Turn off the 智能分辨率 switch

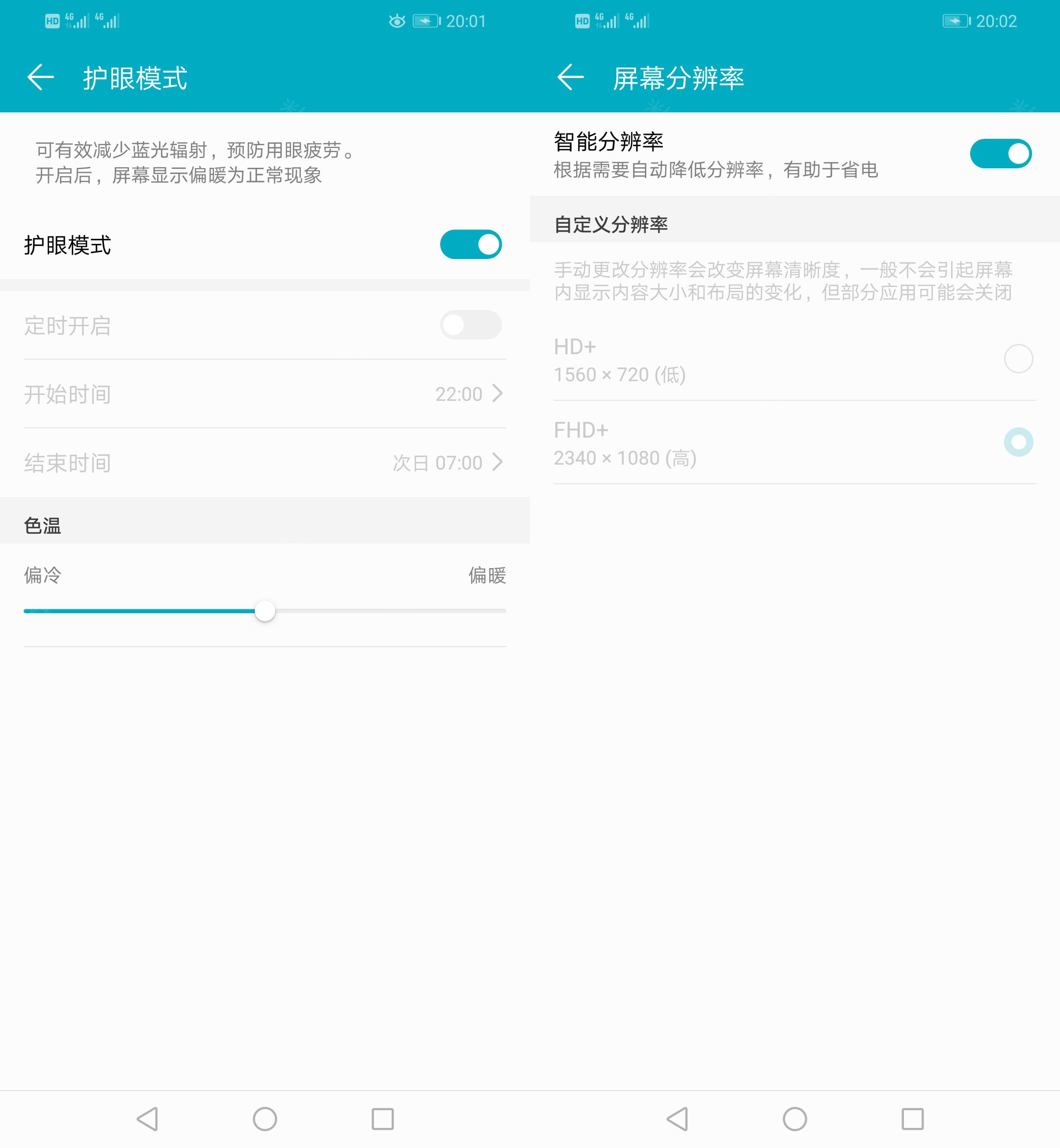1001,154
